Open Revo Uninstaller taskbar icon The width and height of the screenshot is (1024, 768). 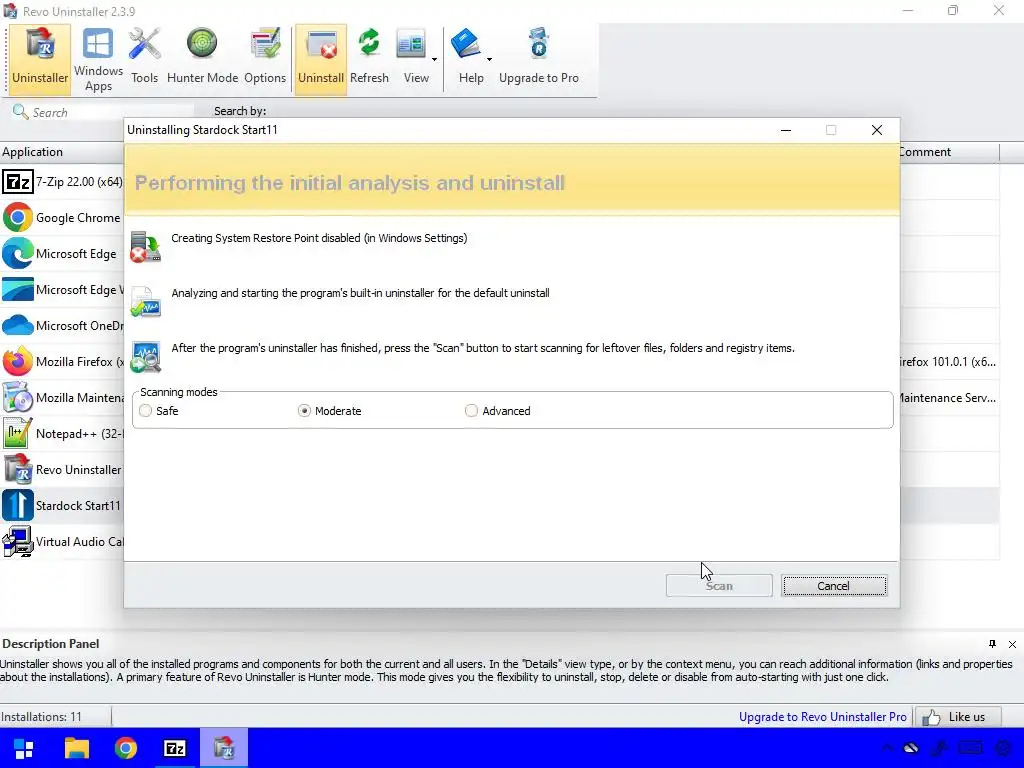[x=224, y=748]
